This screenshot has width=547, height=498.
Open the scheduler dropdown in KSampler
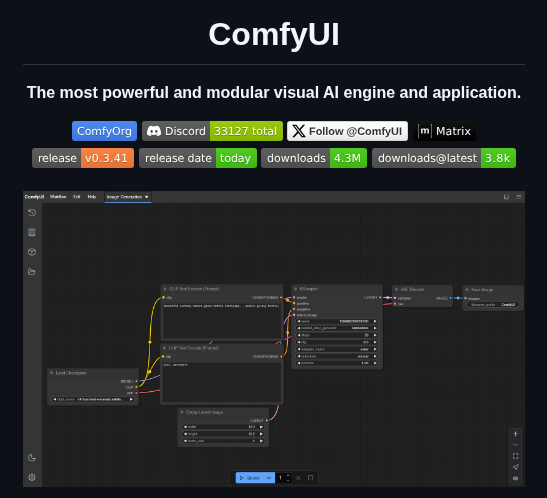[337, 356]
